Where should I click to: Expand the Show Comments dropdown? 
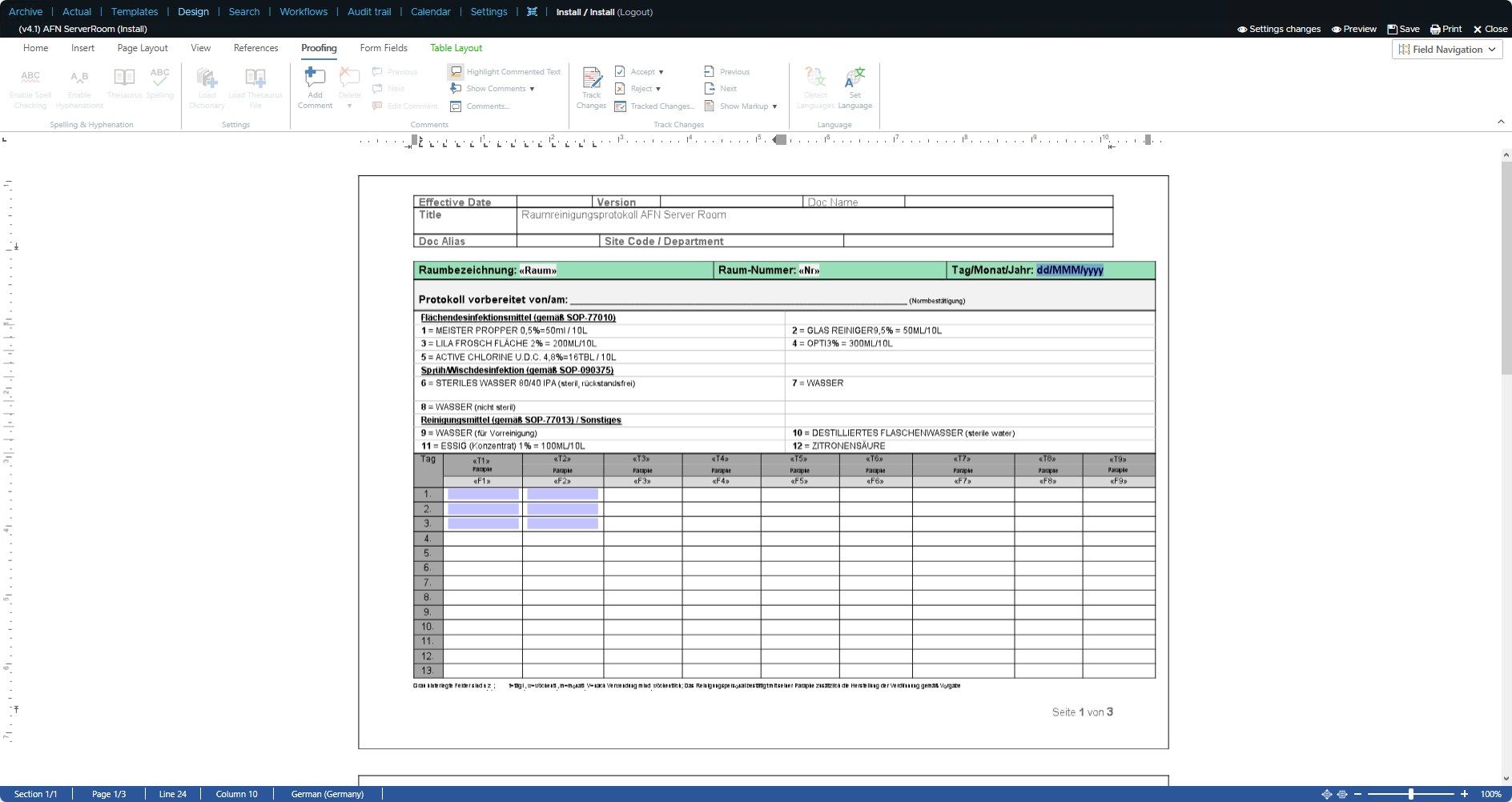pos(532,89)
